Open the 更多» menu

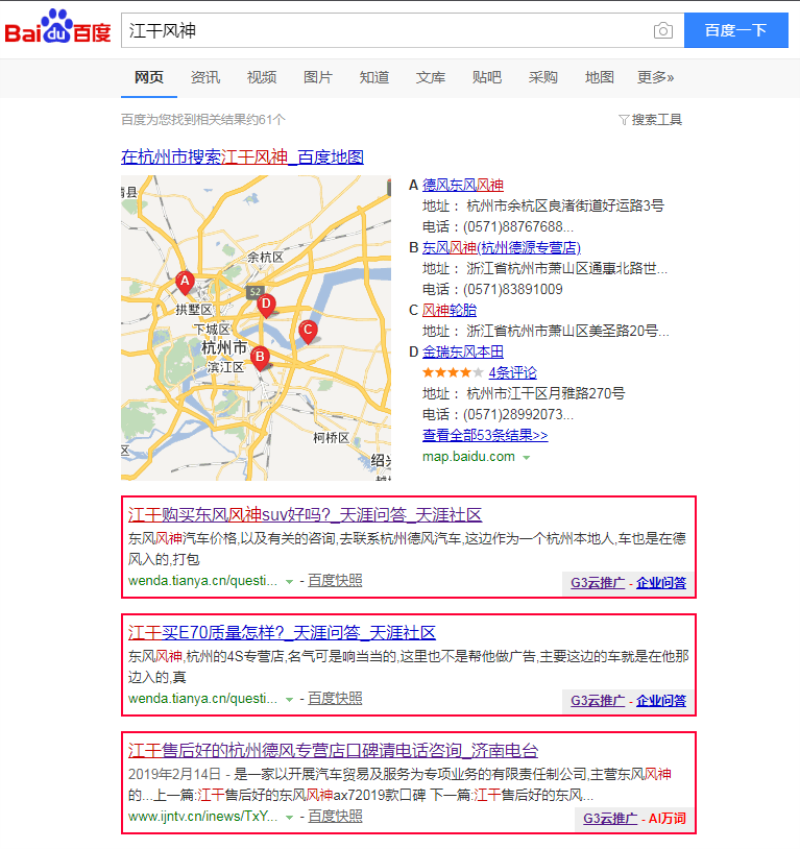tap(655, 77)
